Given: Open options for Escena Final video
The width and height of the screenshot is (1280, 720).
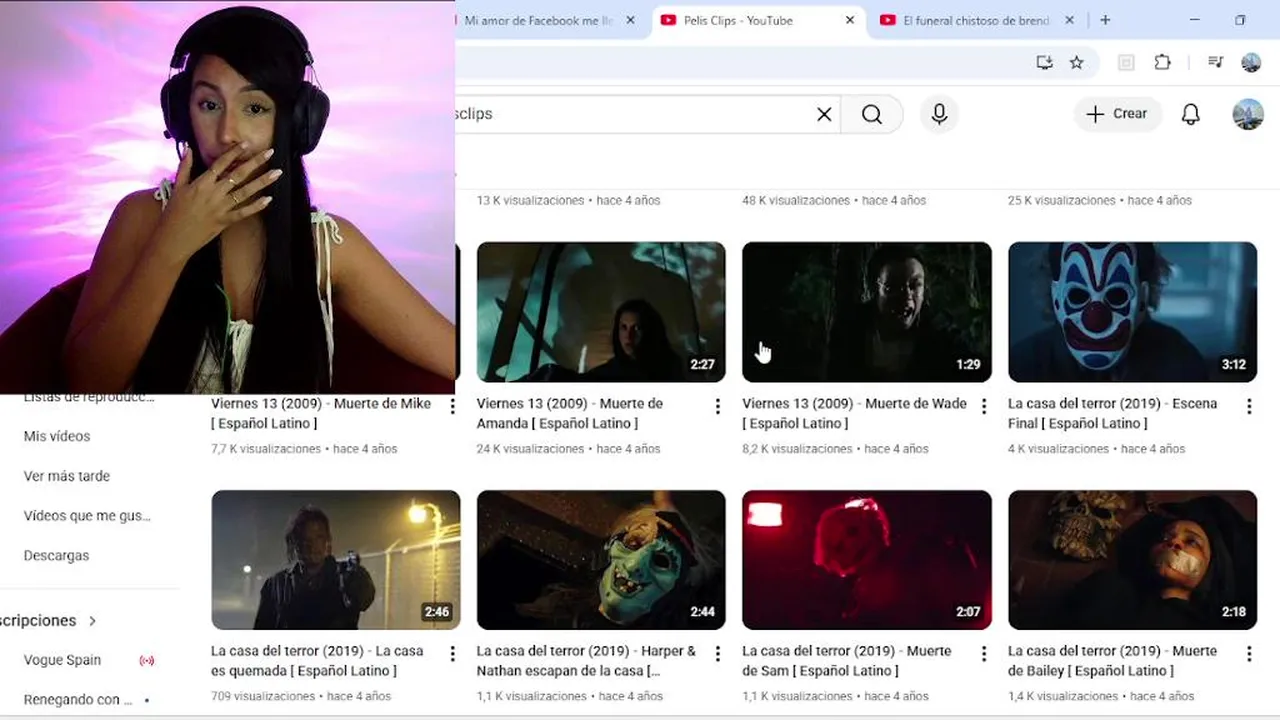Looking at the screenshot, I should tap(1249, 406).
